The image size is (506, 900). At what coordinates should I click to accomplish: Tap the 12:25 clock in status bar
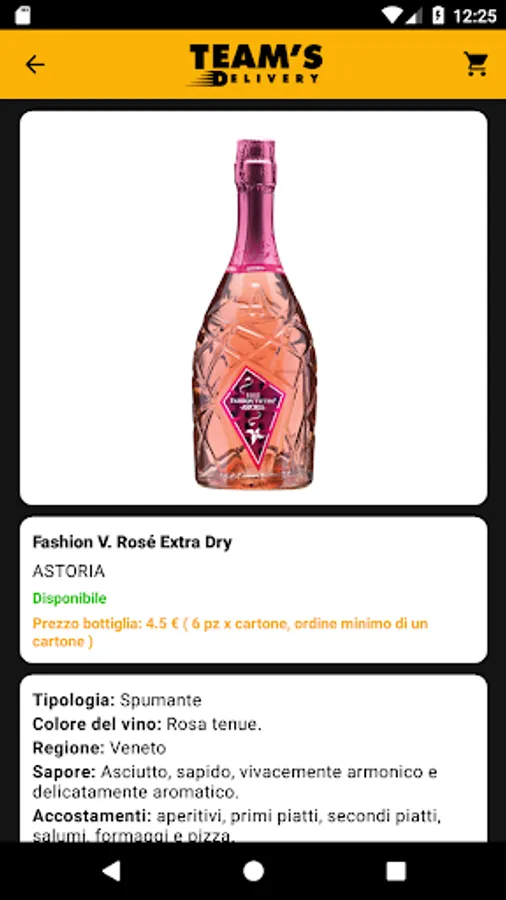pos(474,15)
